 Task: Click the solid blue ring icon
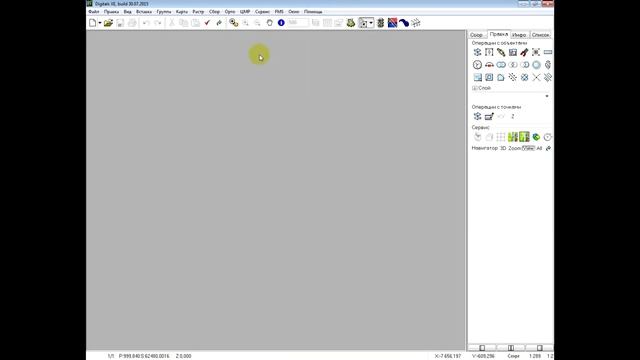[536, 65]
